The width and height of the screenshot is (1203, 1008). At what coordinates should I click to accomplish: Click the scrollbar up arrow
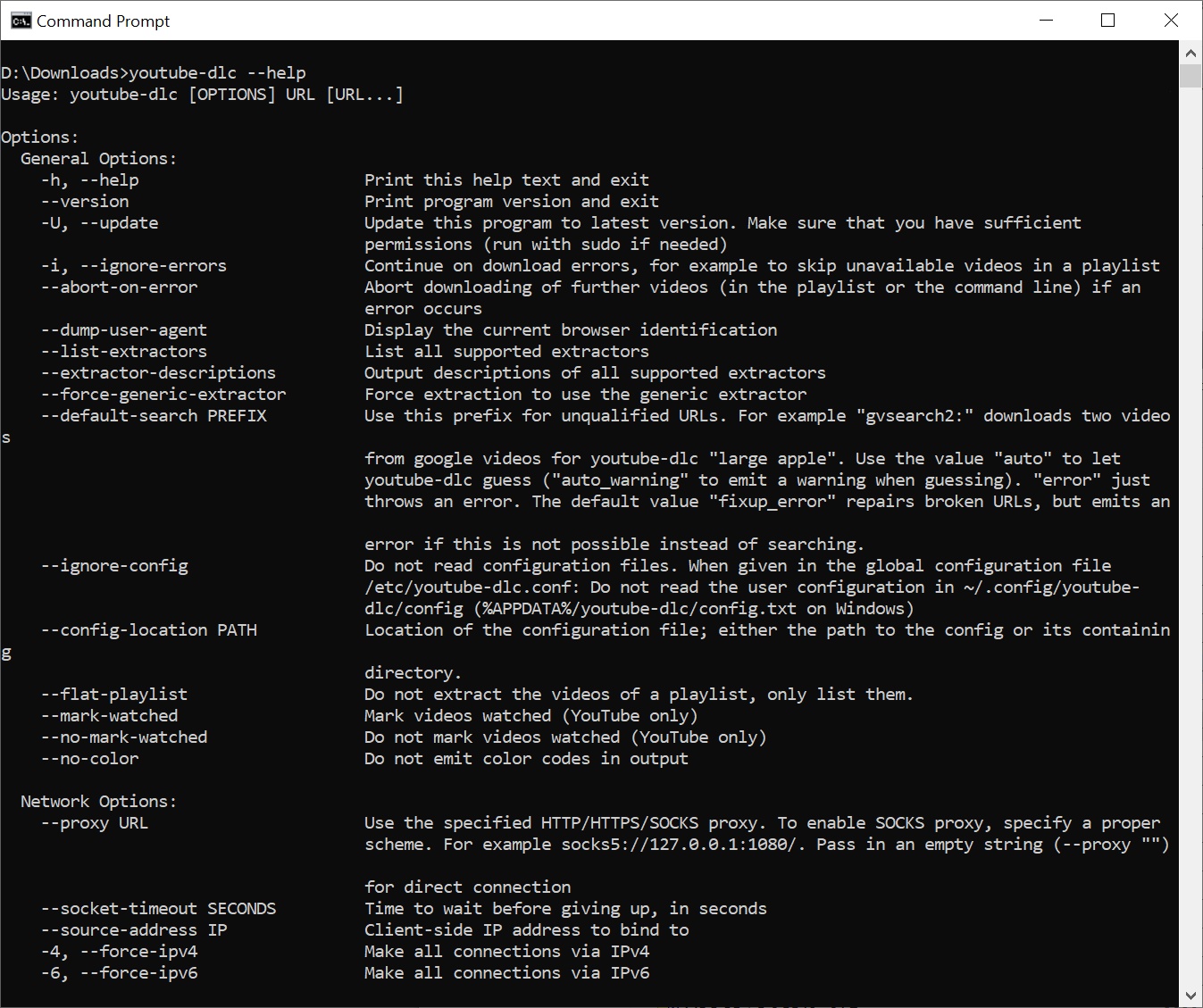(x=1190, y=54)
